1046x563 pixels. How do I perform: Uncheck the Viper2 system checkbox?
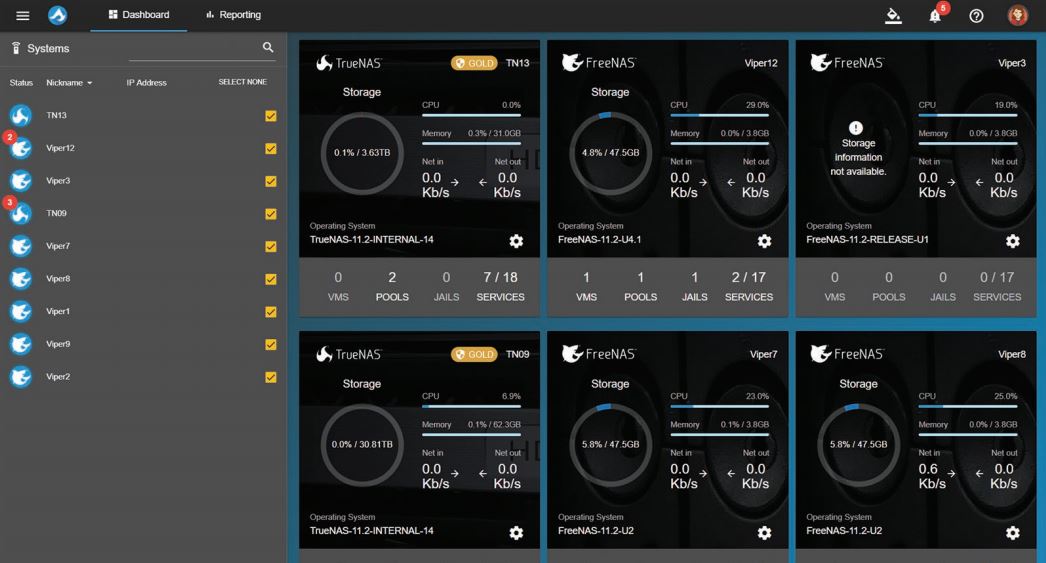click(271, 378)
